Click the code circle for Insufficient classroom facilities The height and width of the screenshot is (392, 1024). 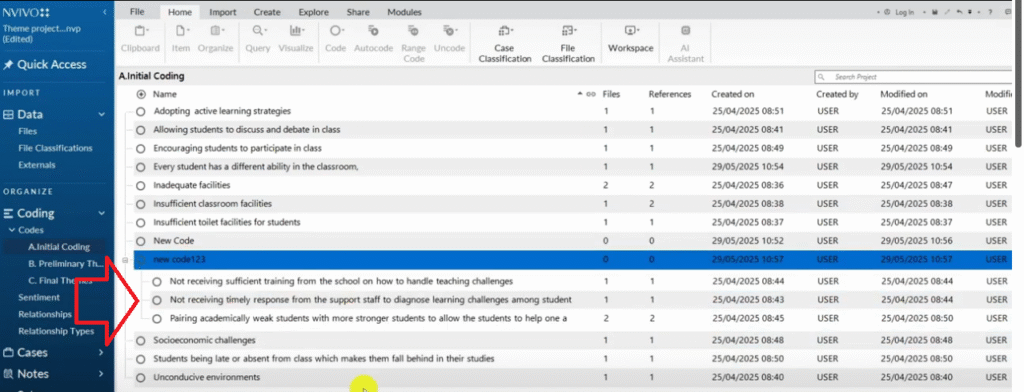[x=140, y=204]
